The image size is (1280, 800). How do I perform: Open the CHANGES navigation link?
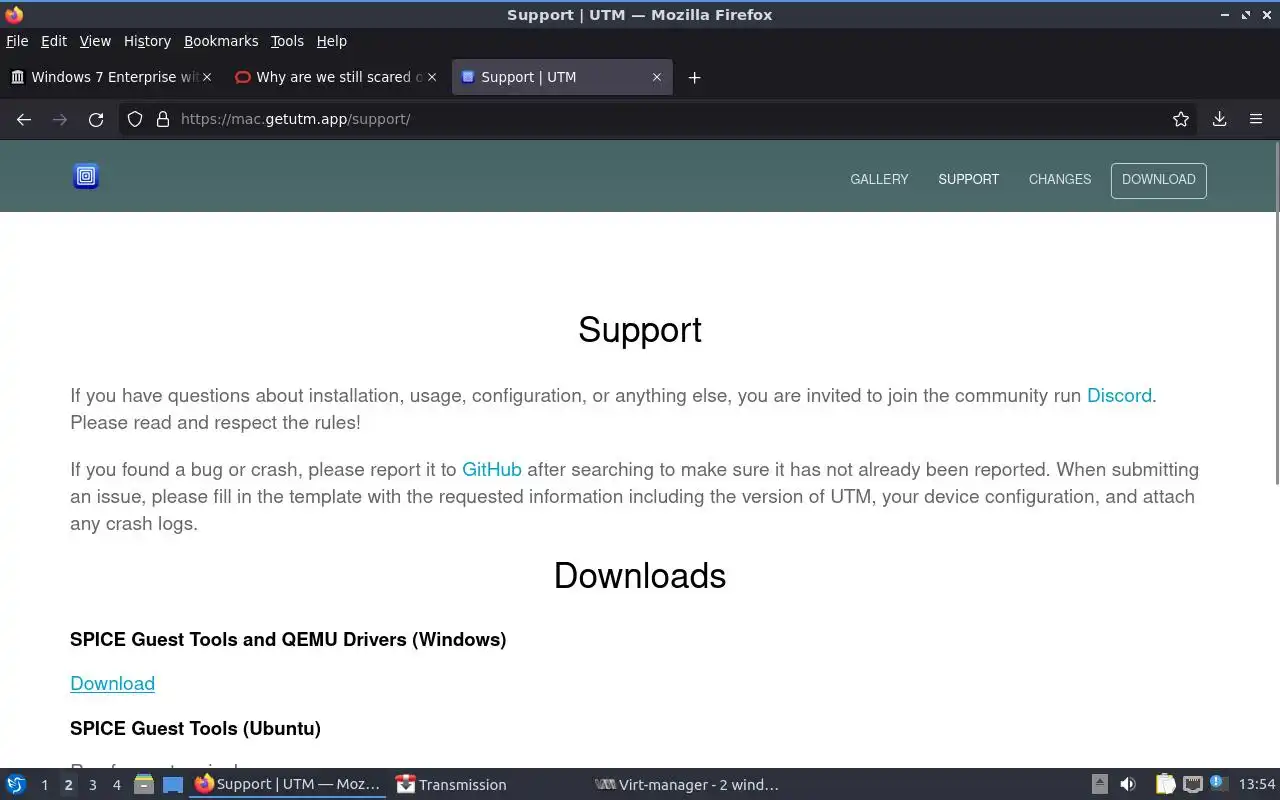[1060, 180]
